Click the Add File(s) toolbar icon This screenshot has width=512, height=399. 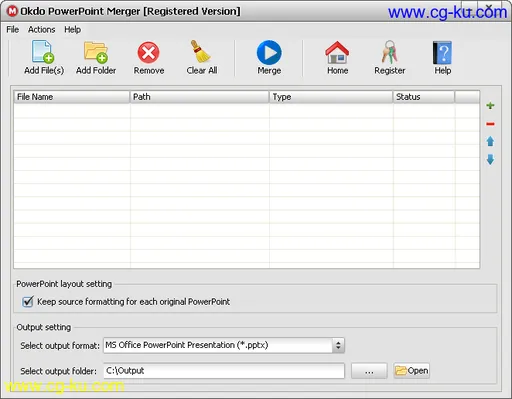(43, 52)
